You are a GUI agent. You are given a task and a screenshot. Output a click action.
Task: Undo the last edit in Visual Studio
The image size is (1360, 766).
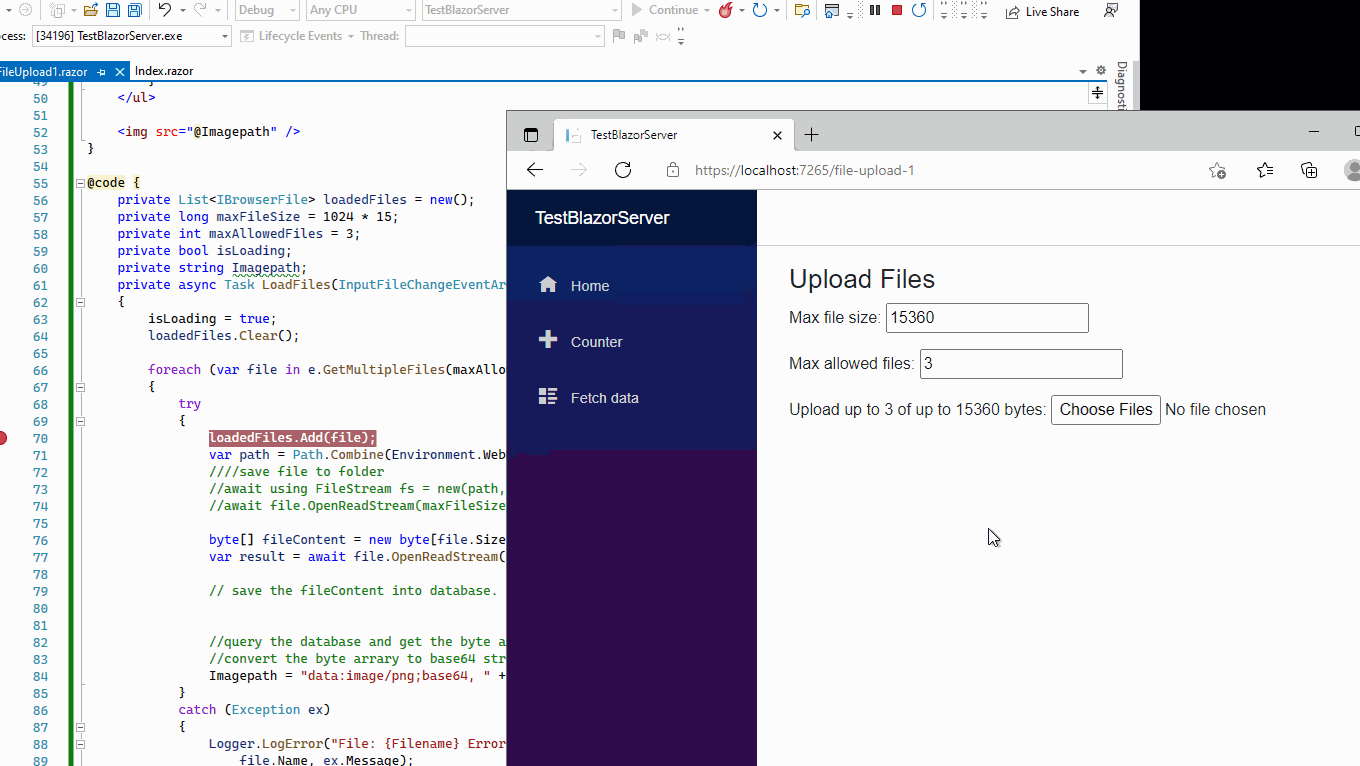[165, 10]
